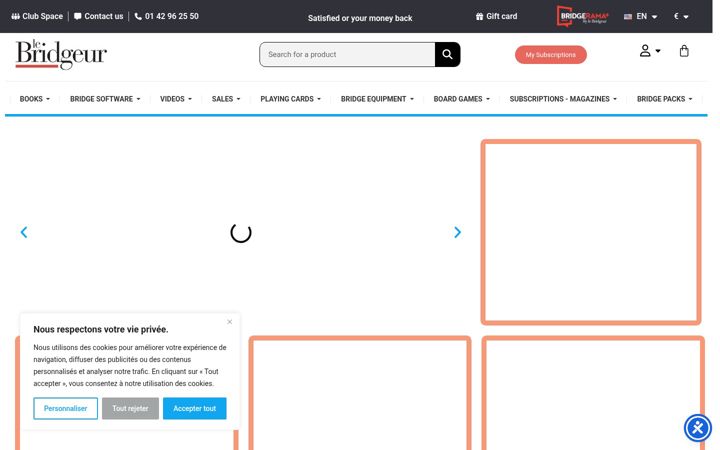Click the Personnaliser cookie button
Image resolution: width=720 pixels, height=450 pixels.
pos(66,408)
